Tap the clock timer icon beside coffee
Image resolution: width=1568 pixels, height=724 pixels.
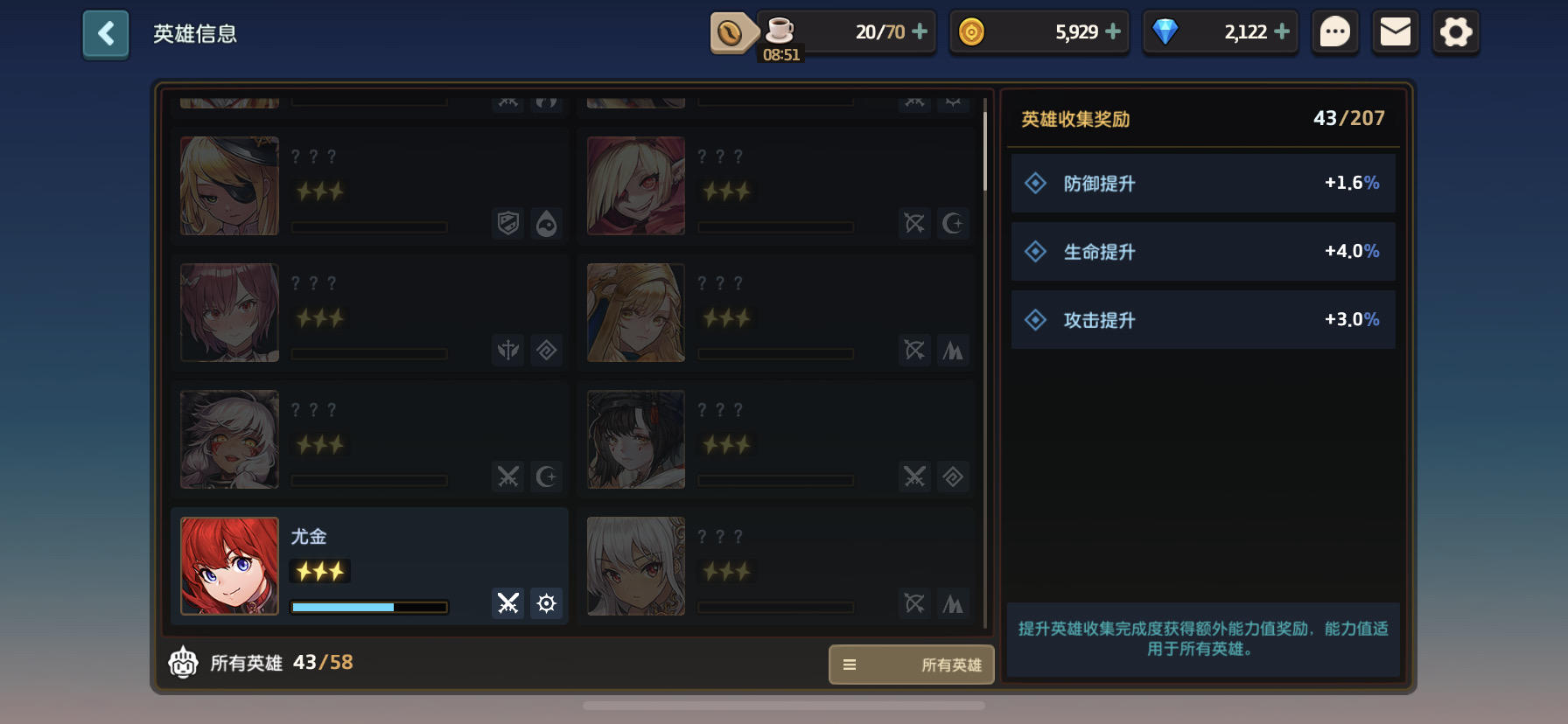tap(731, 33)
